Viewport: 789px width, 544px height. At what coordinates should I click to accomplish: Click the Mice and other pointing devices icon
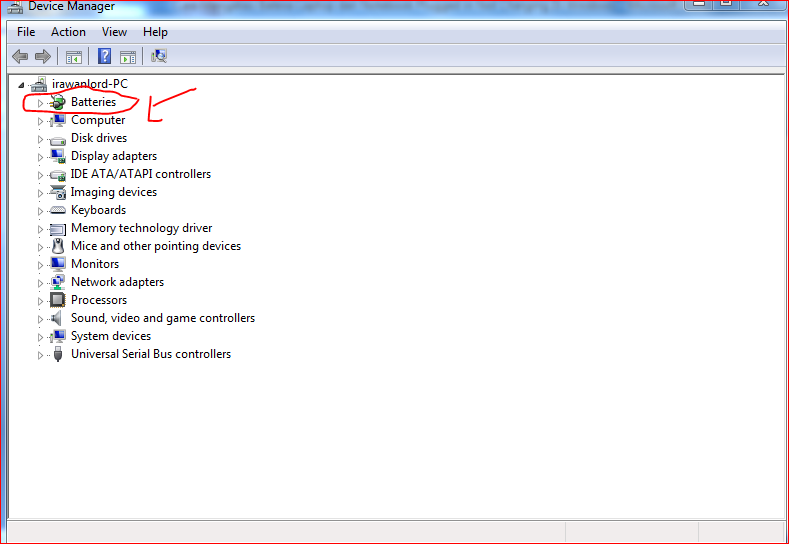click(58, 246)
